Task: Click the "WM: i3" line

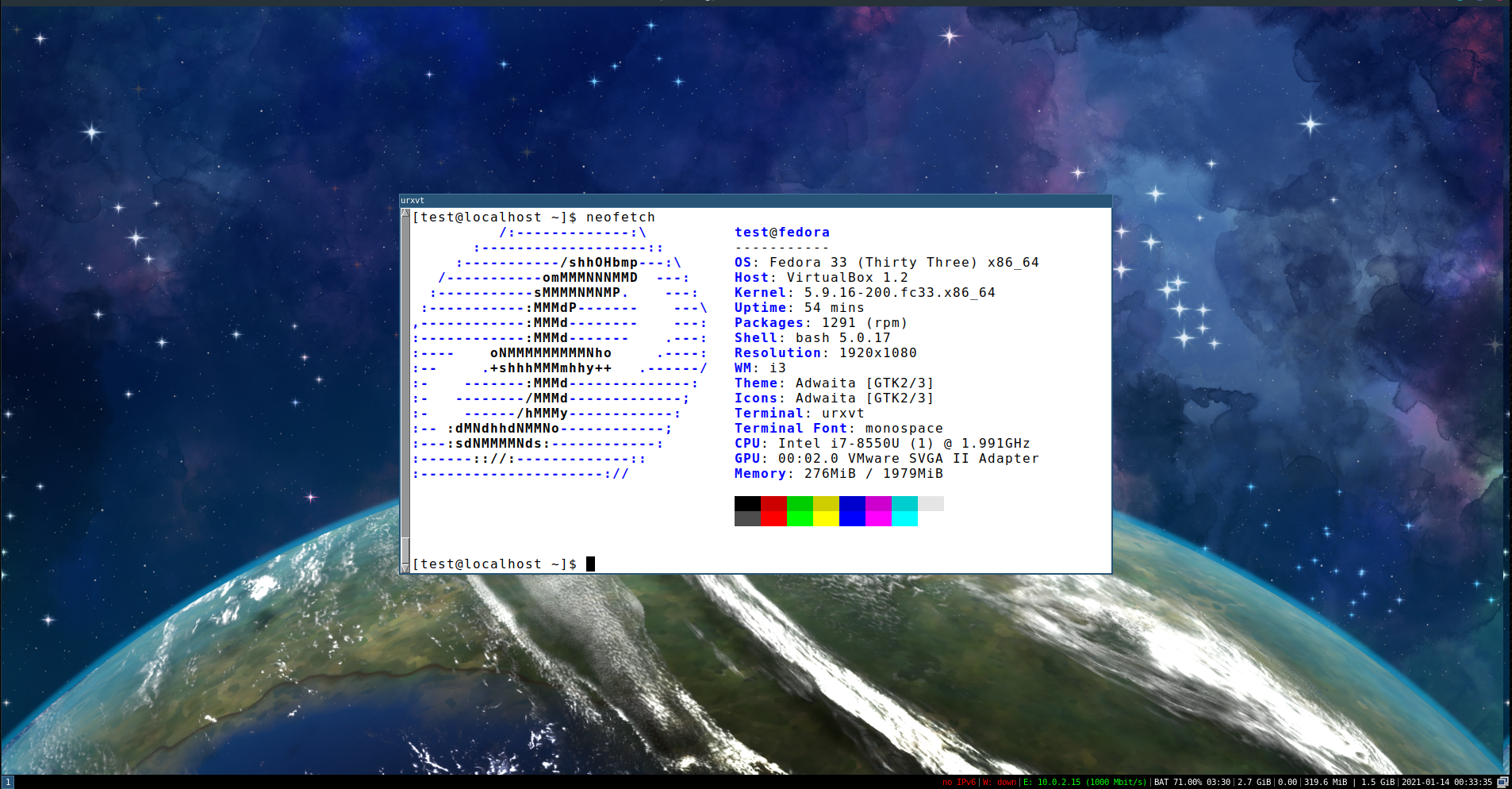Action: pyautogui.click(x=761, y=368)
